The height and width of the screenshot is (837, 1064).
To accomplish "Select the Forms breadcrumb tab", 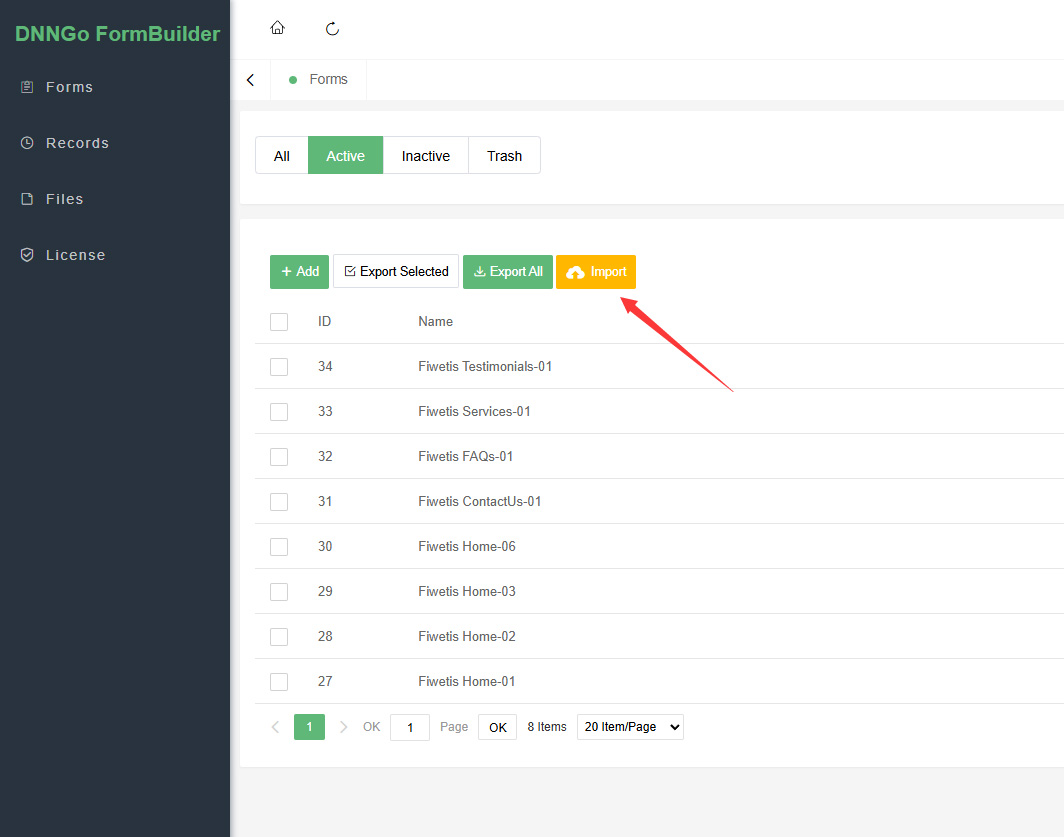I will pos(319,79).
